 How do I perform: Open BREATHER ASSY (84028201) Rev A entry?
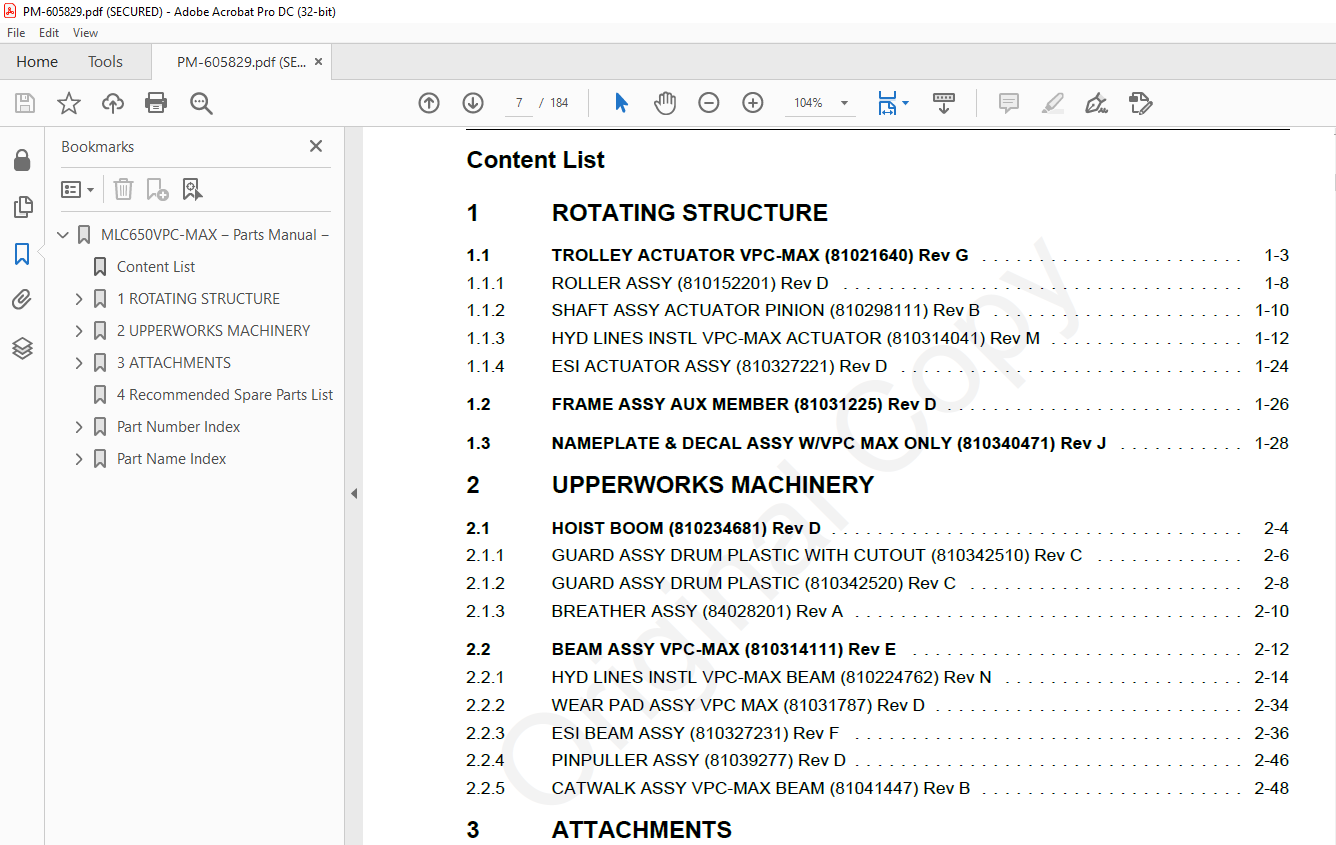click(697, 611)
